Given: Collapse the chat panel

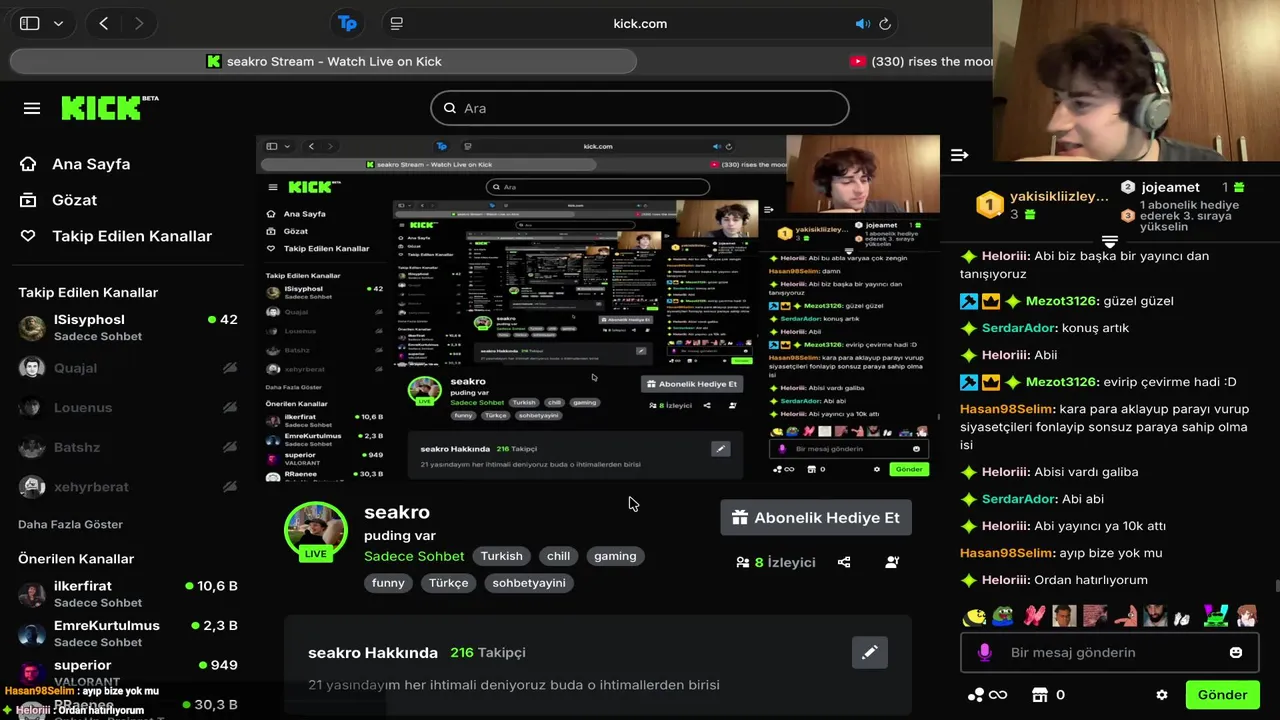Looking at the screenshot, I should (x=959, y=155).
